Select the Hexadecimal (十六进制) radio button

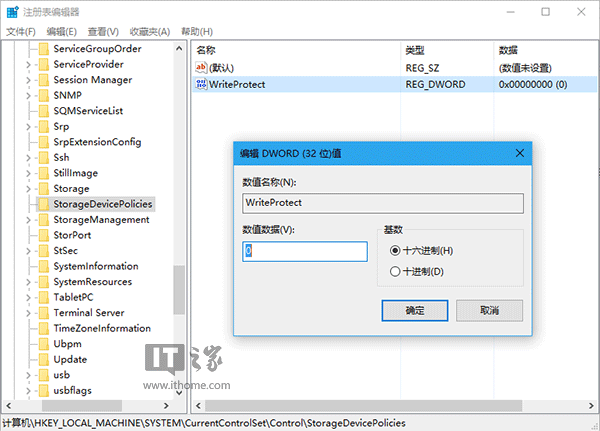pos(395,251)
